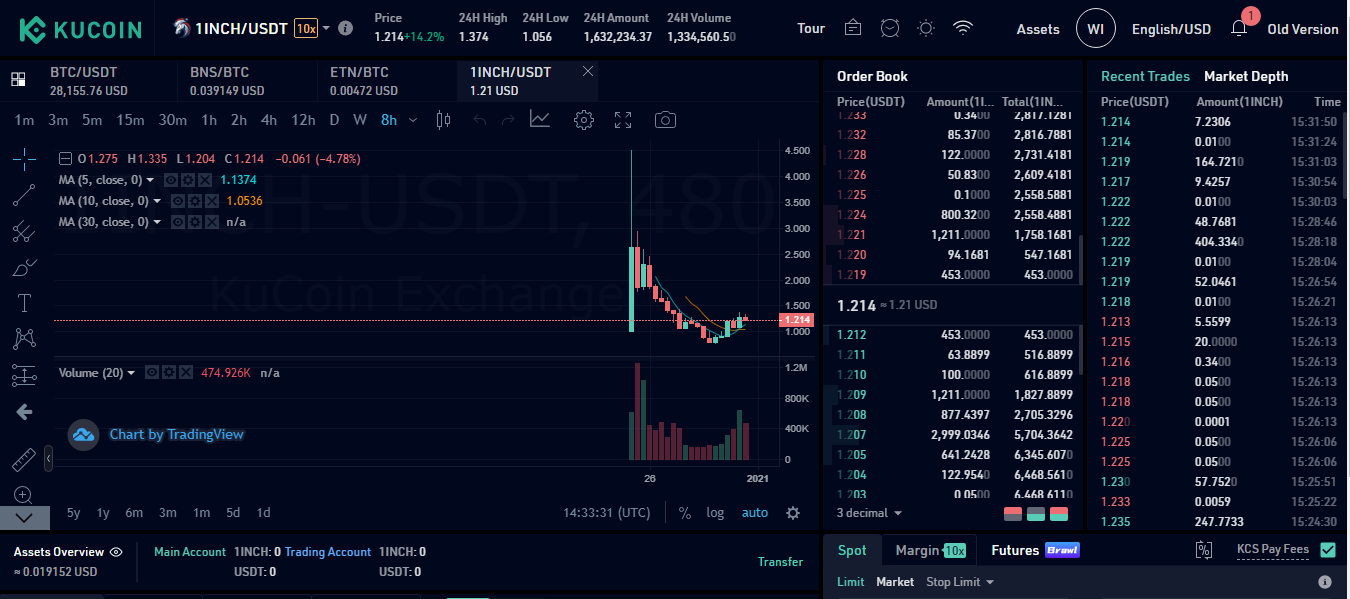Select the pattern drawing tool

coord(25,339)
